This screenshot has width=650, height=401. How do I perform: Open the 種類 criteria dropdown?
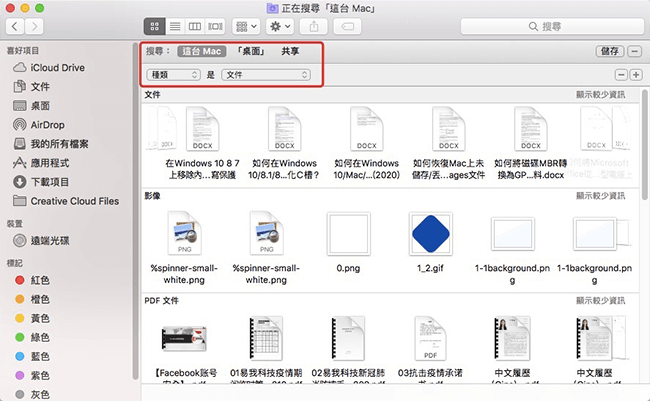pyautogui.click(x=173, y=75)
